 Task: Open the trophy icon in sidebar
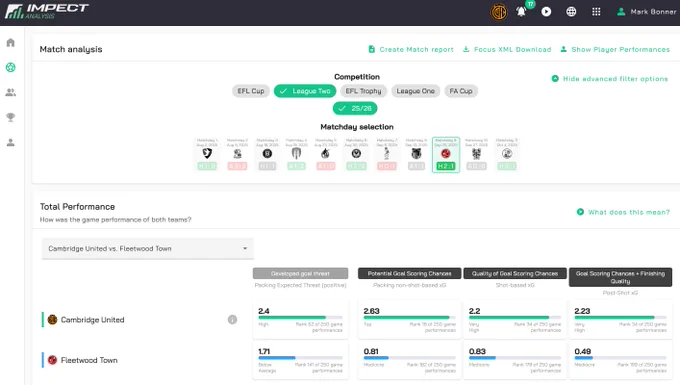[11, 117]
